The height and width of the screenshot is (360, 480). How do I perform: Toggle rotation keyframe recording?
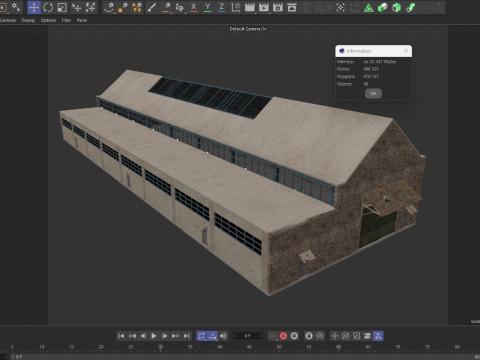coord(345,336)
